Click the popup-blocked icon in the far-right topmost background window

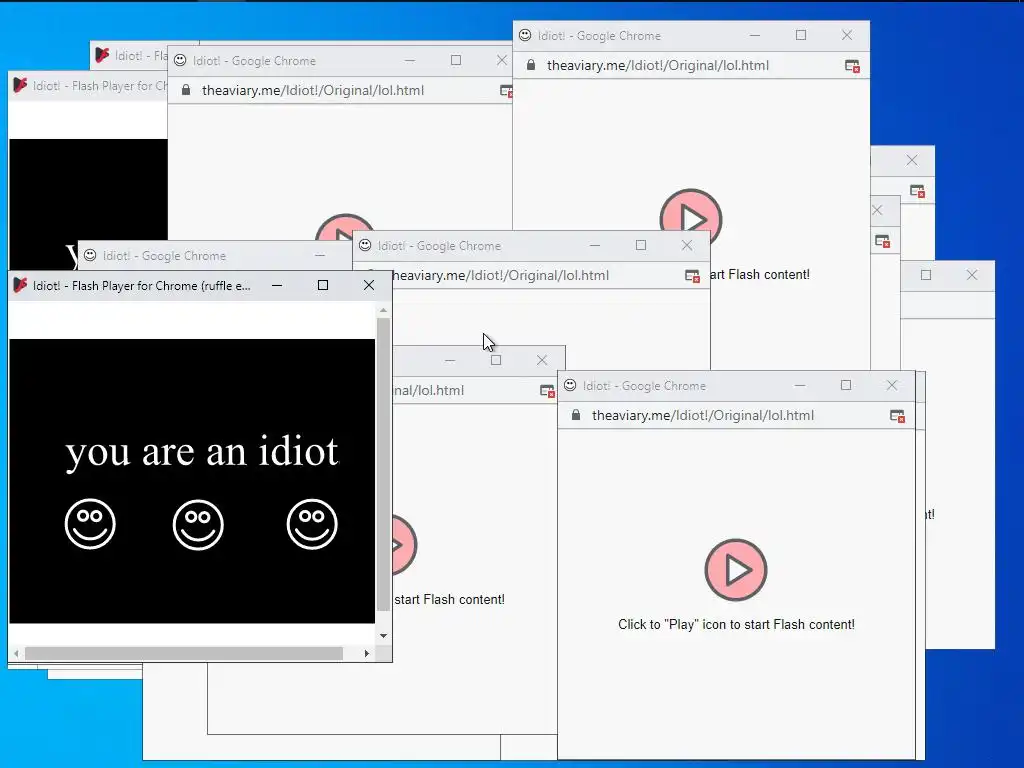[918, 191]
